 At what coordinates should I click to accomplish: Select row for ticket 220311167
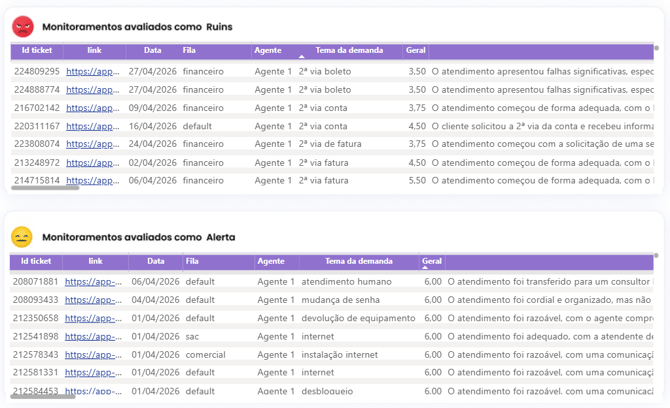[x=332, y=126]
